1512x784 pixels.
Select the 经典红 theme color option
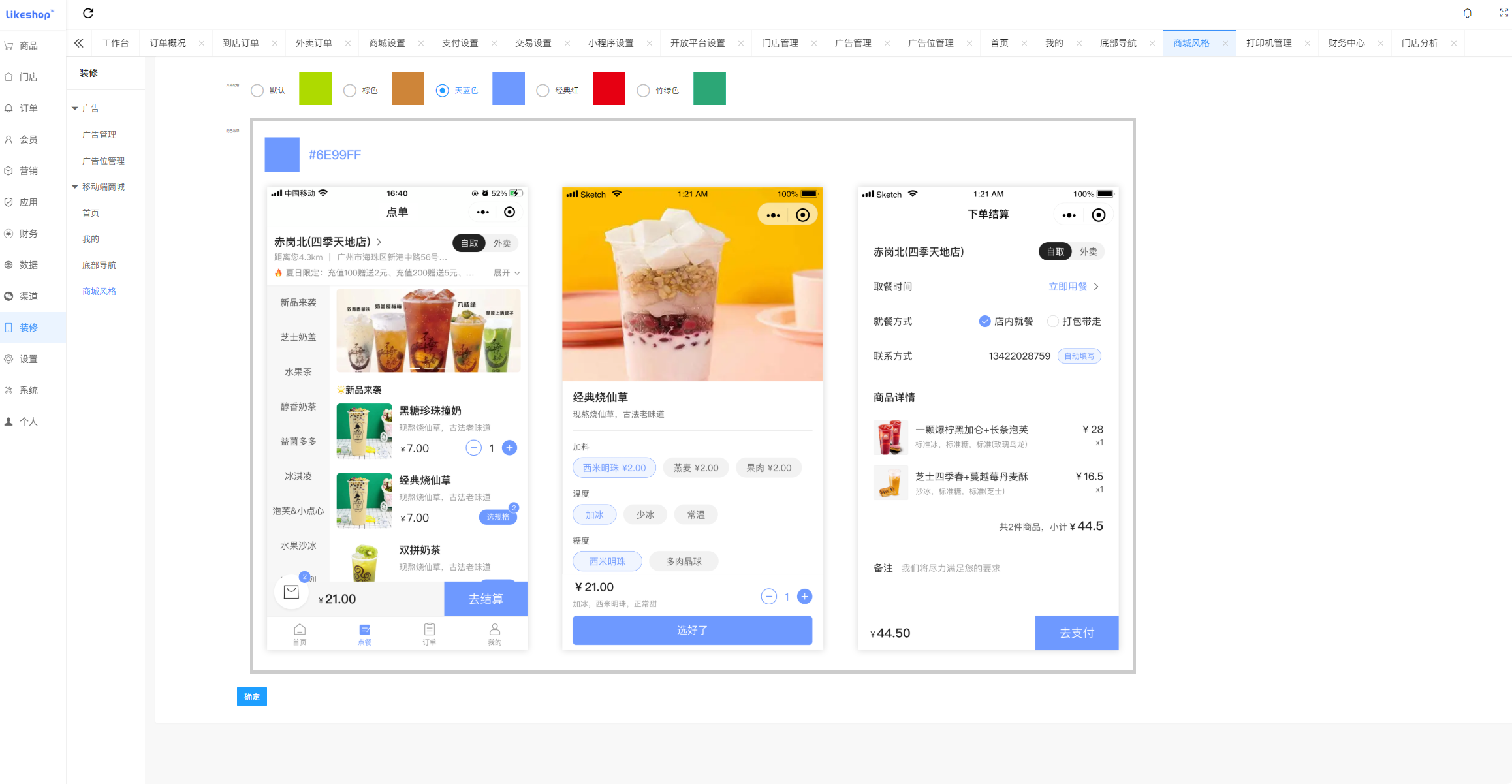coord(543,89)
